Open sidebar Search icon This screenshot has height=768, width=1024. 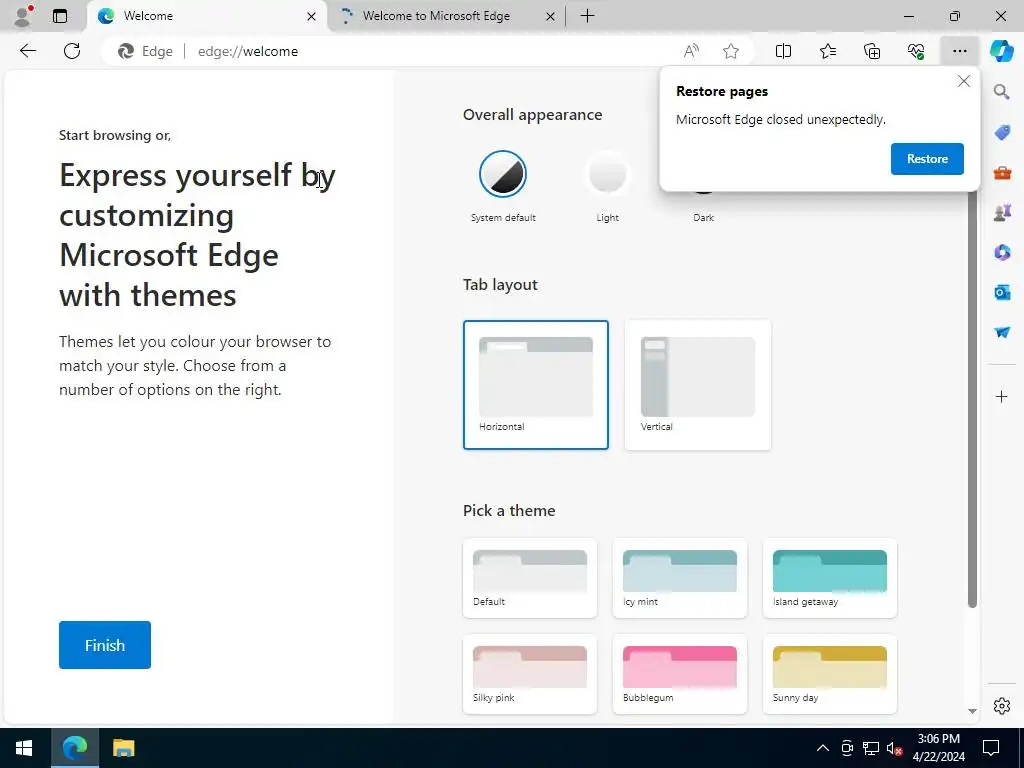[x=1001, y=91]
